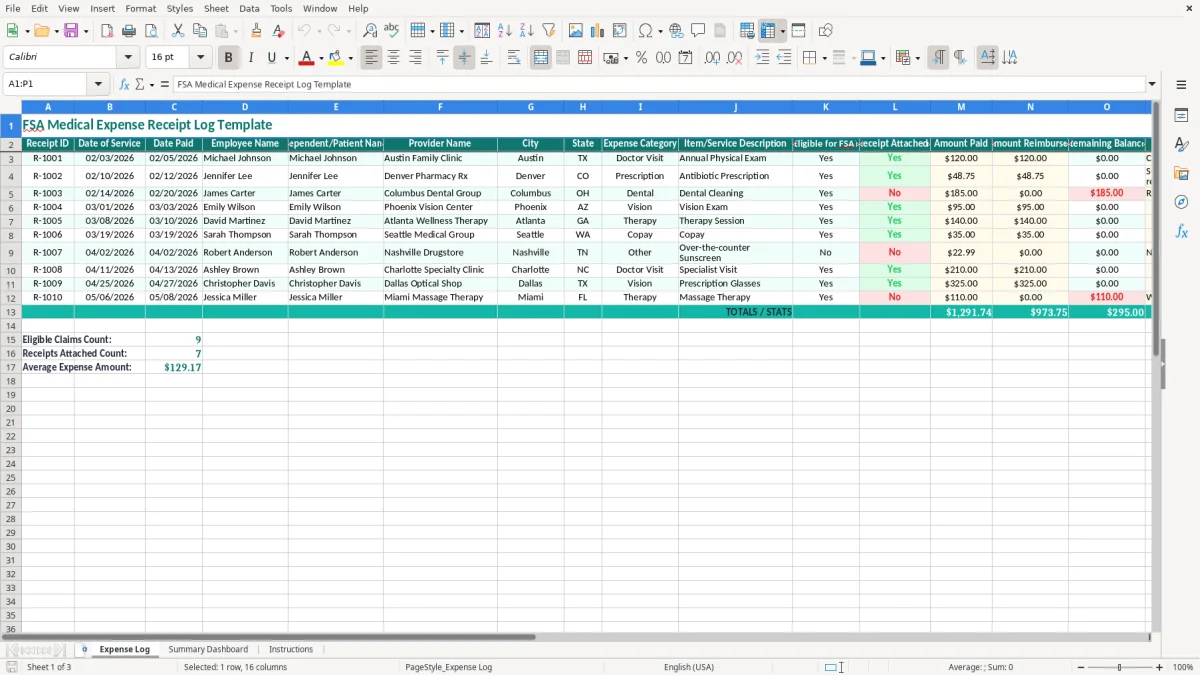1200x675 pixels.
Task: Open the sidebar Navigator compass icon
Action: point(1181,202)
